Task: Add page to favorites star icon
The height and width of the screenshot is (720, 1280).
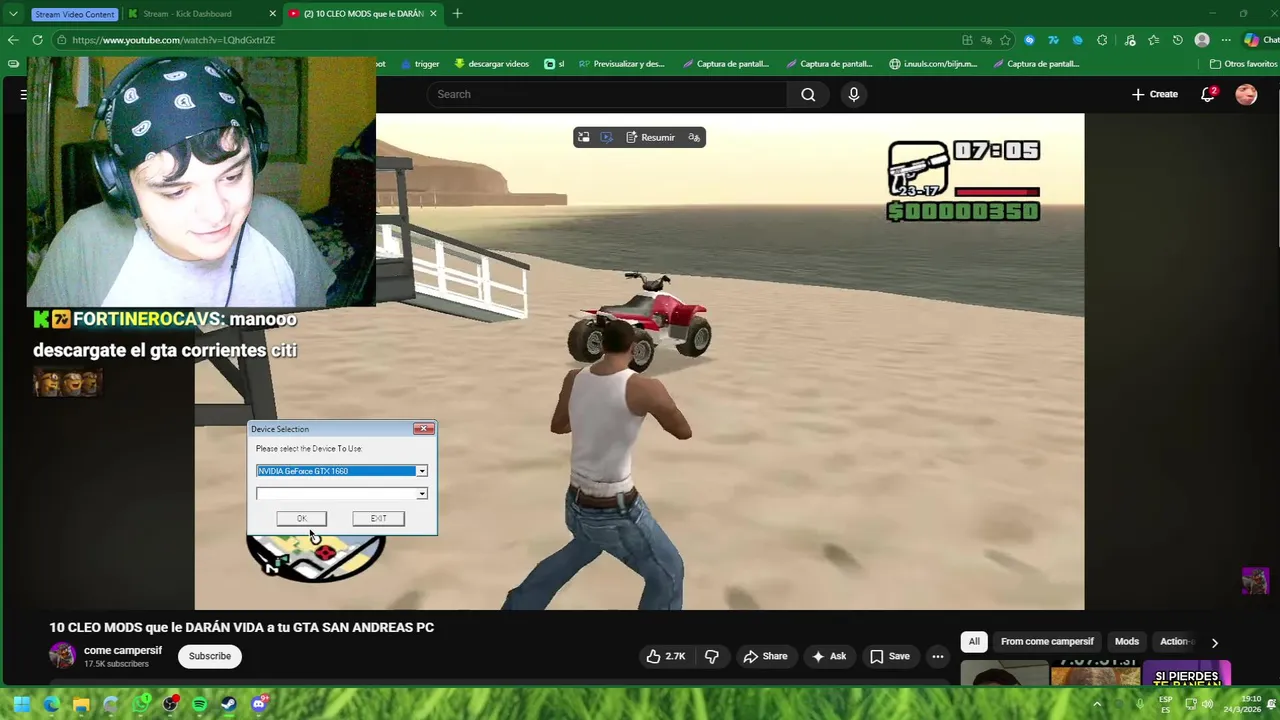Action: (1005, 40)
